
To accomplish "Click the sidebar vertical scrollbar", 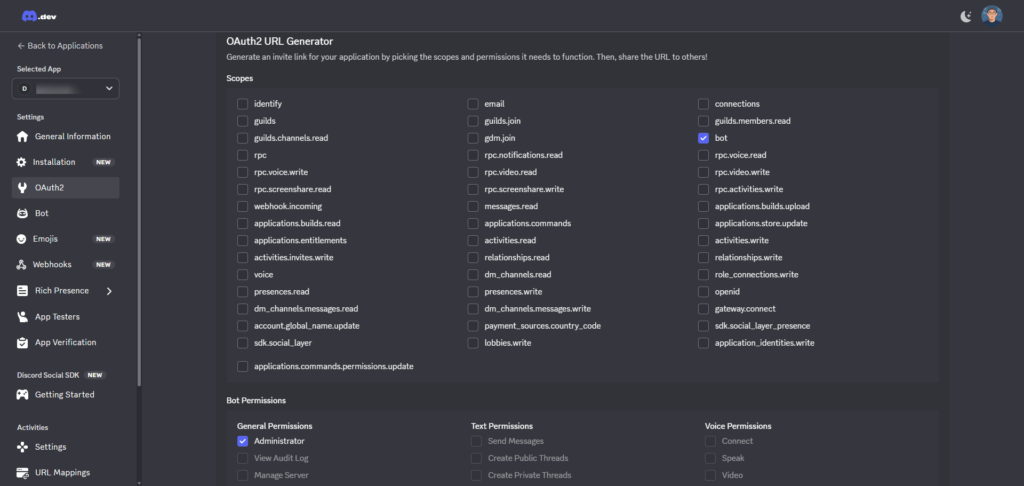I will click(139, 200).
